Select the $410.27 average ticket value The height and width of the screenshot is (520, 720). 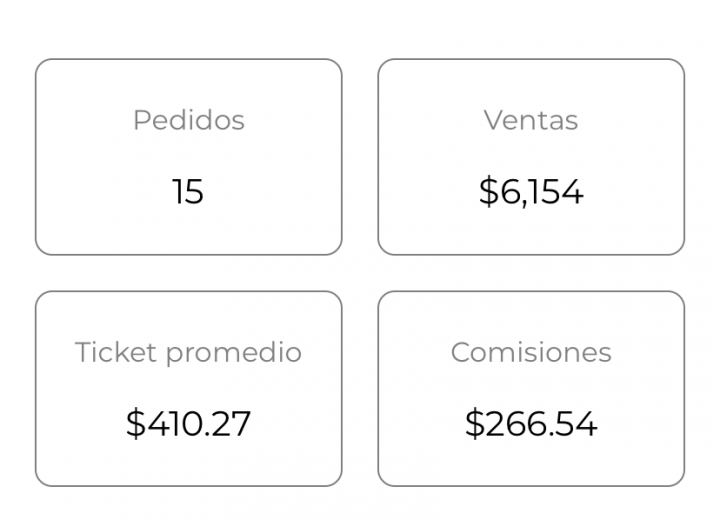188,424
